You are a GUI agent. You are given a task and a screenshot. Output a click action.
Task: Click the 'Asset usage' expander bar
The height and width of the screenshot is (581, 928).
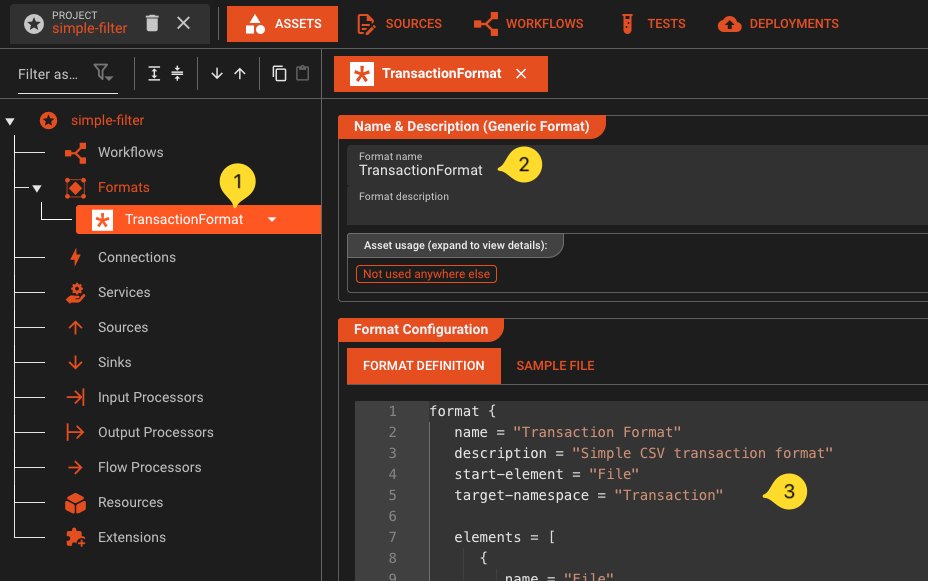pyautogui.click(x=455, y=245)
